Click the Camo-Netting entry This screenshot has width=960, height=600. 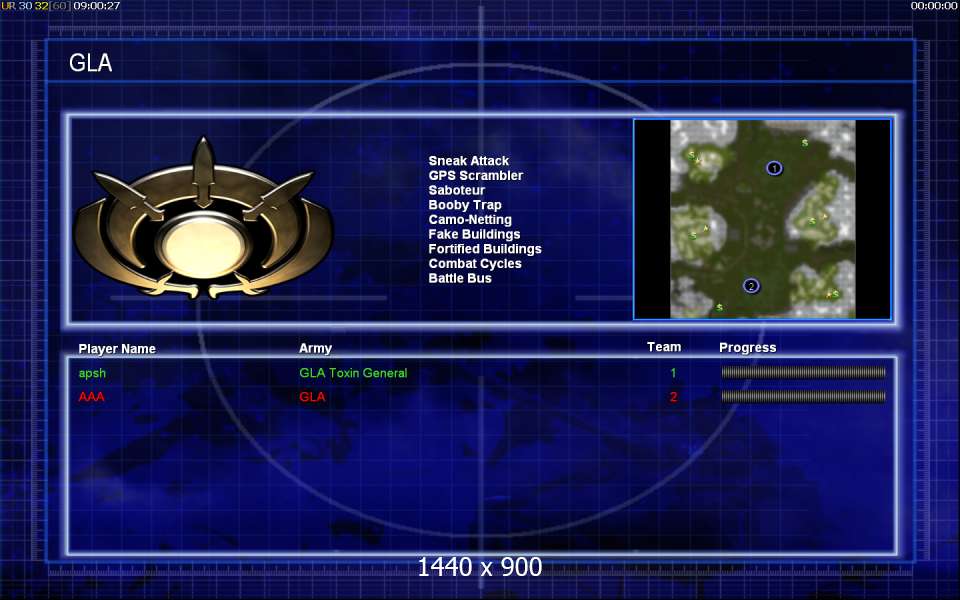pyautogui.click(x=470, y=220)
